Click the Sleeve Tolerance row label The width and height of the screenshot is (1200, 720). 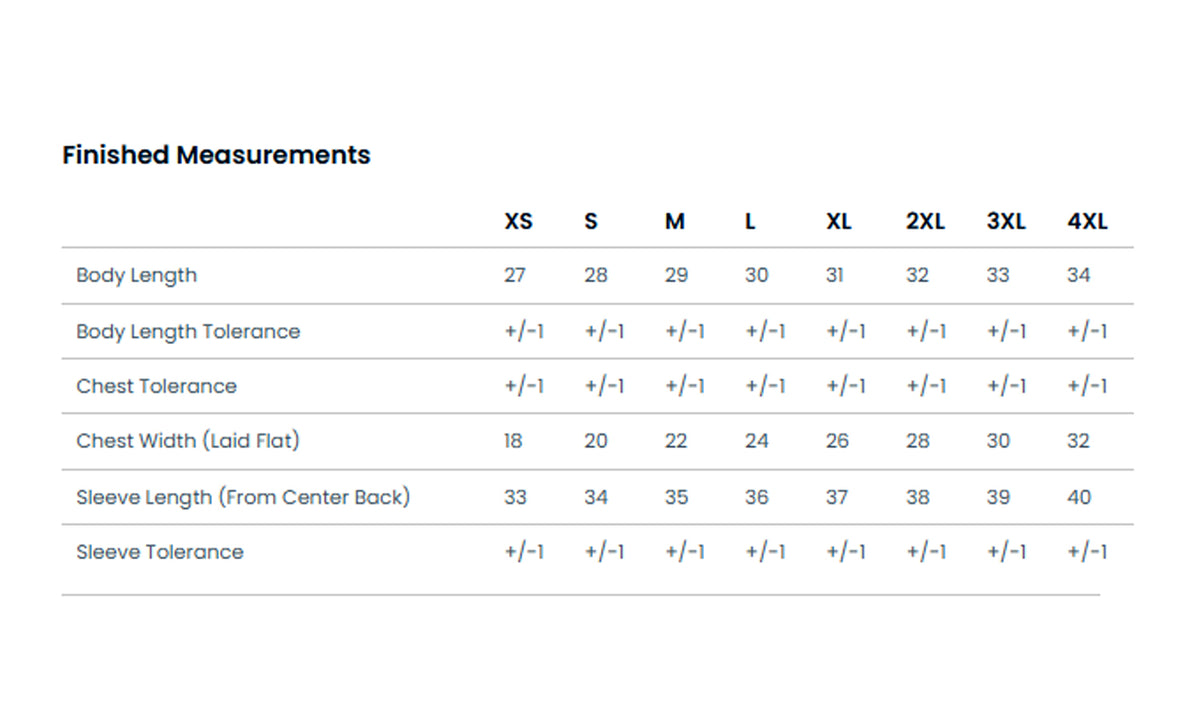click(160, 552)
